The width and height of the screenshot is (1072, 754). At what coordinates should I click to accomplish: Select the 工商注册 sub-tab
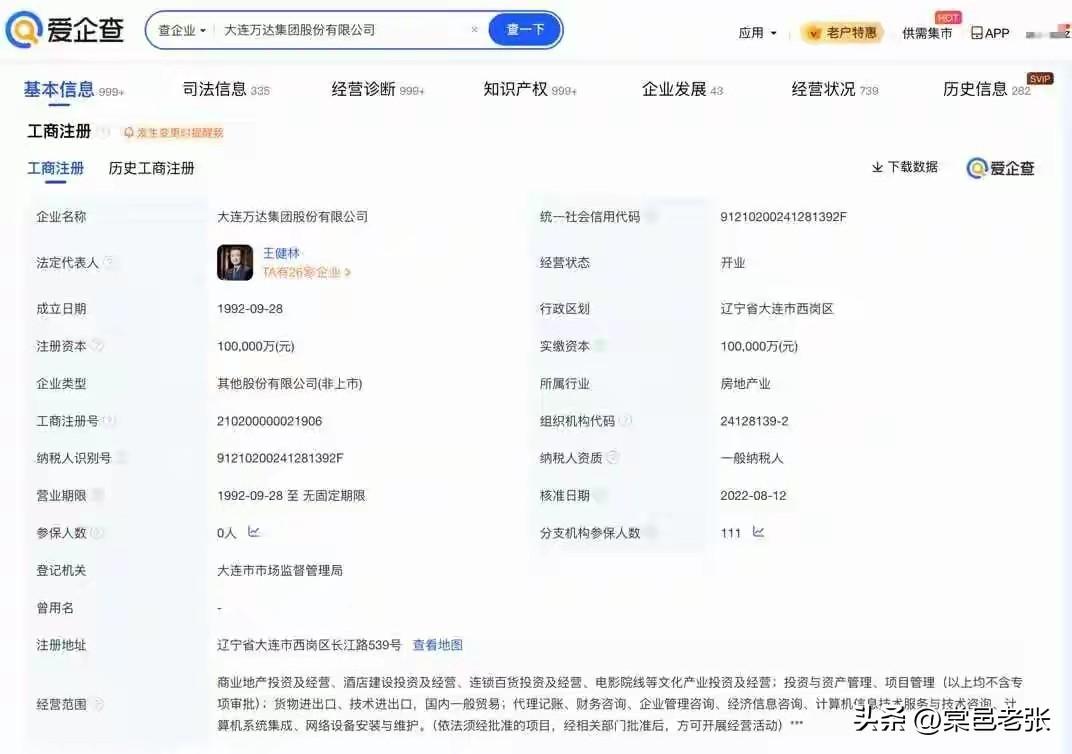coord(55,168)
